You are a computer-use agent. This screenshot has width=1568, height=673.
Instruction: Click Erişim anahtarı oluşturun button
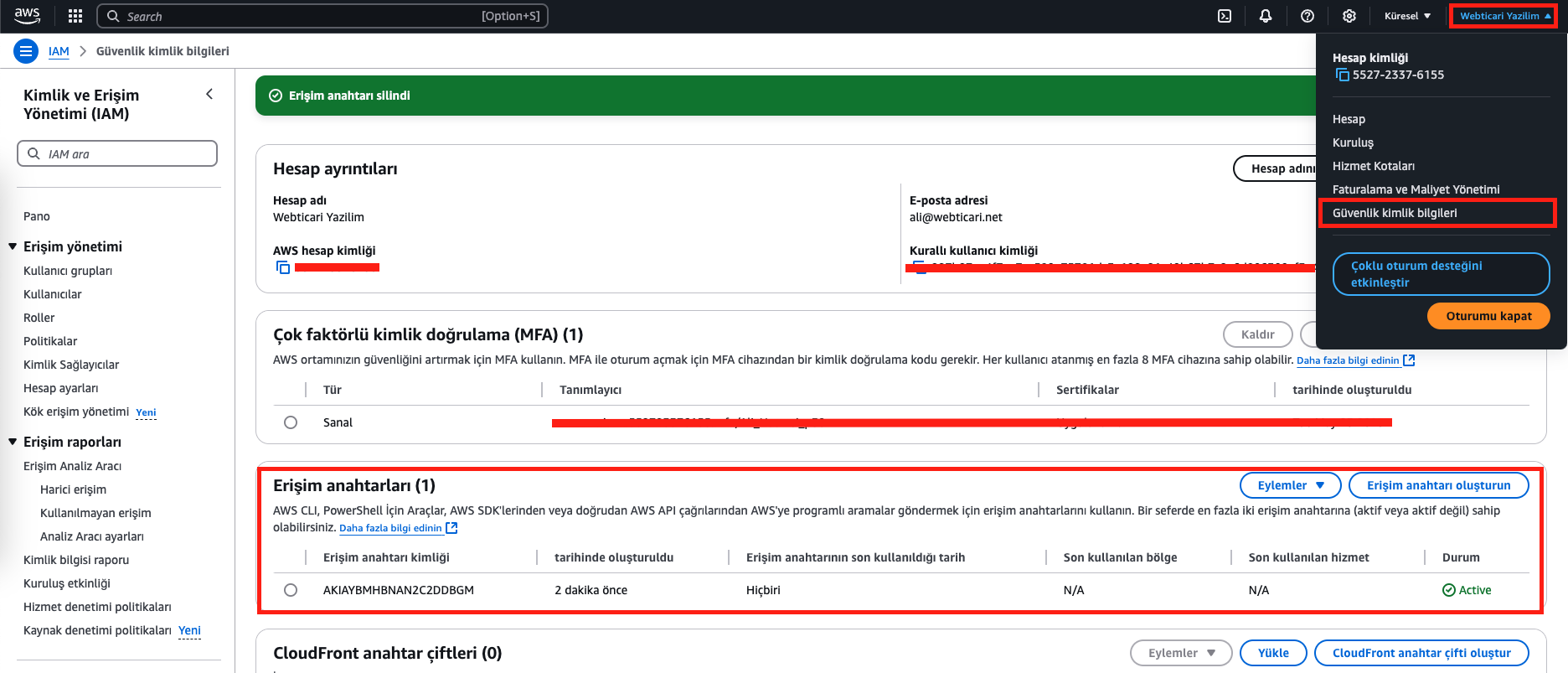click(x=1438, y=485)
